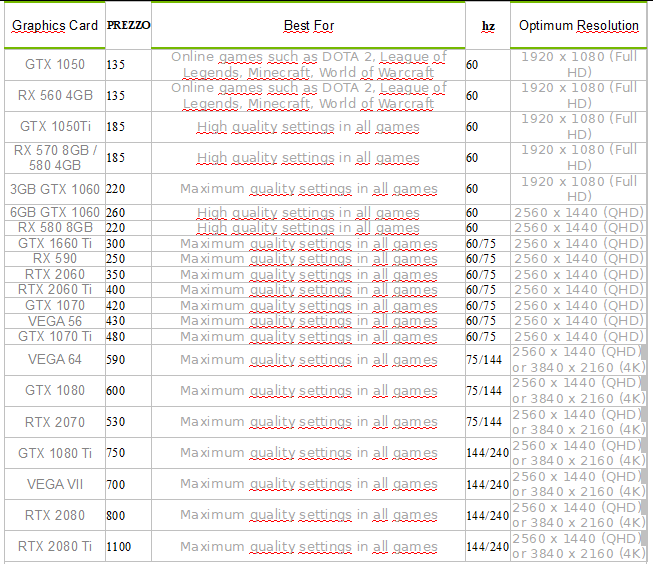This screenshot has width=653, height=564.
Task: Click Best For text in RX 560 4GB row
Action: [309, 95]
